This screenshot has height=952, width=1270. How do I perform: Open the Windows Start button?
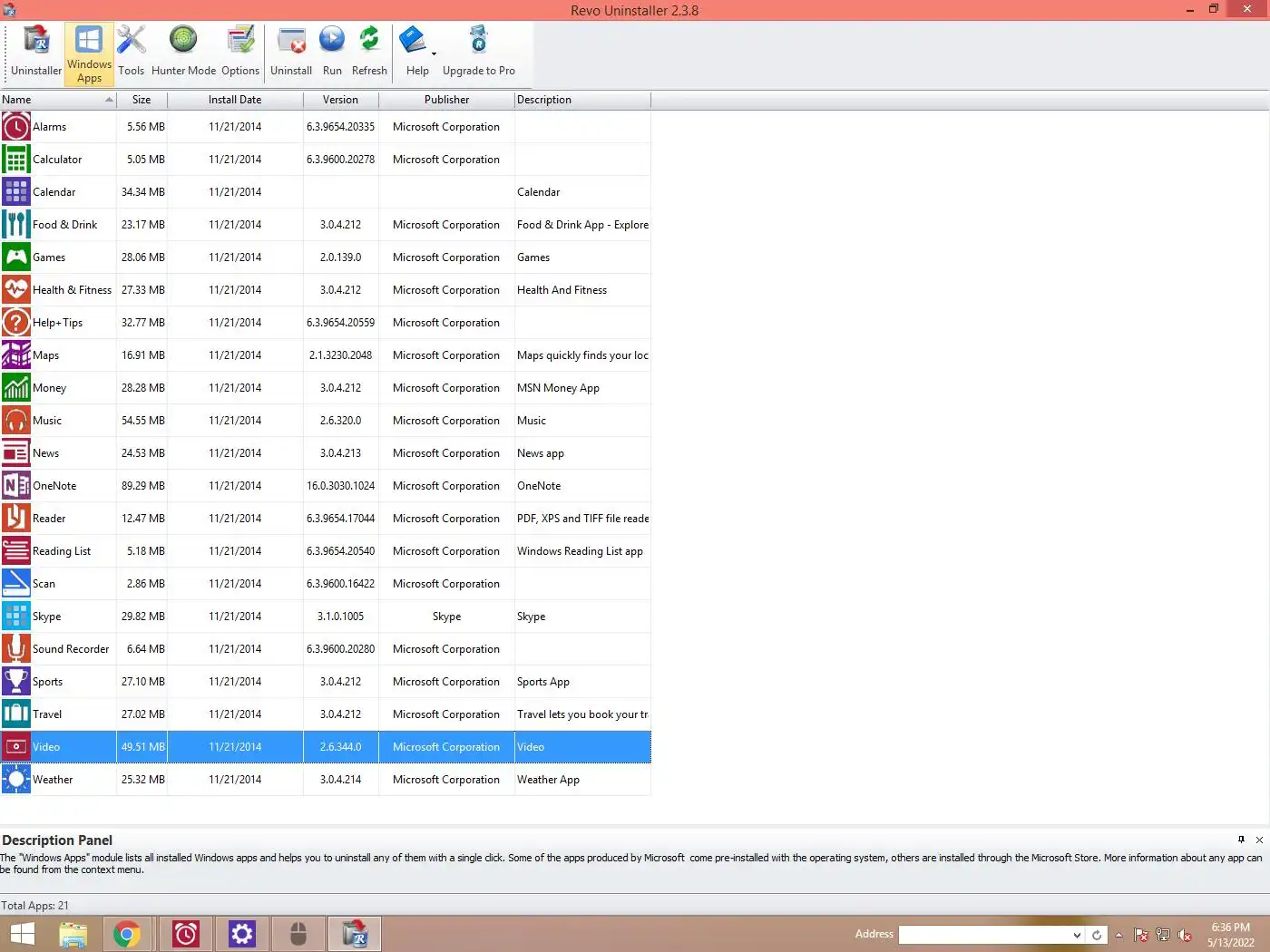(x=22, y=934)
